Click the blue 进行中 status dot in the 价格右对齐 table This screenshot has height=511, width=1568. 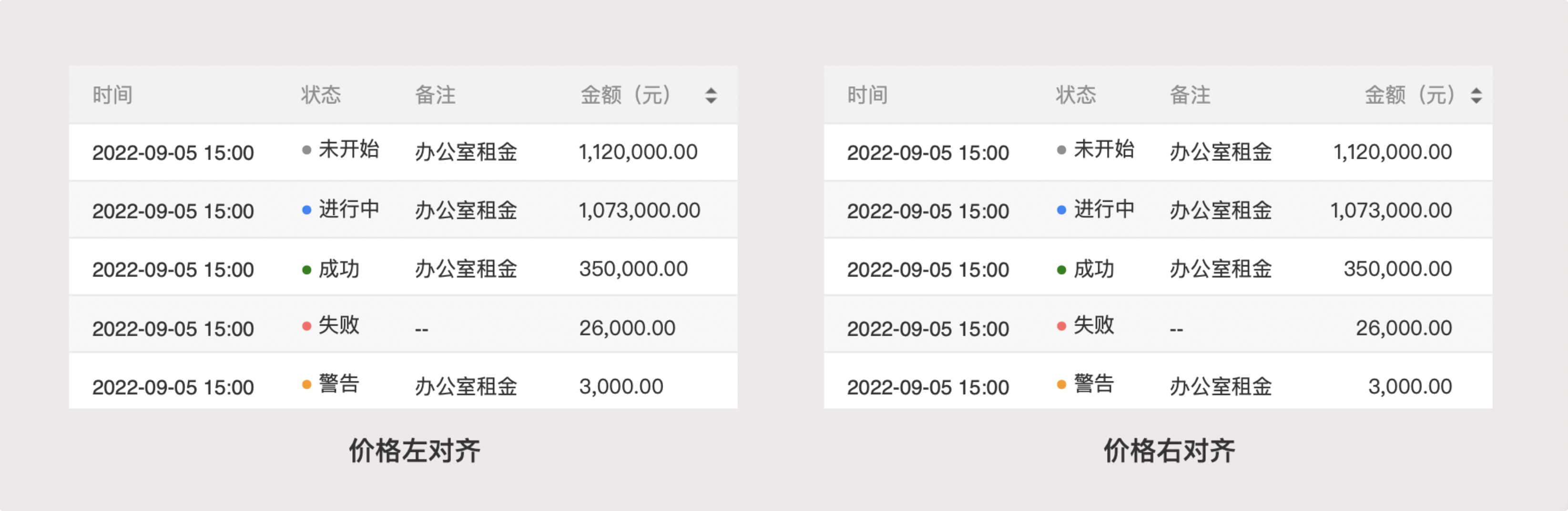[1061, 210]
